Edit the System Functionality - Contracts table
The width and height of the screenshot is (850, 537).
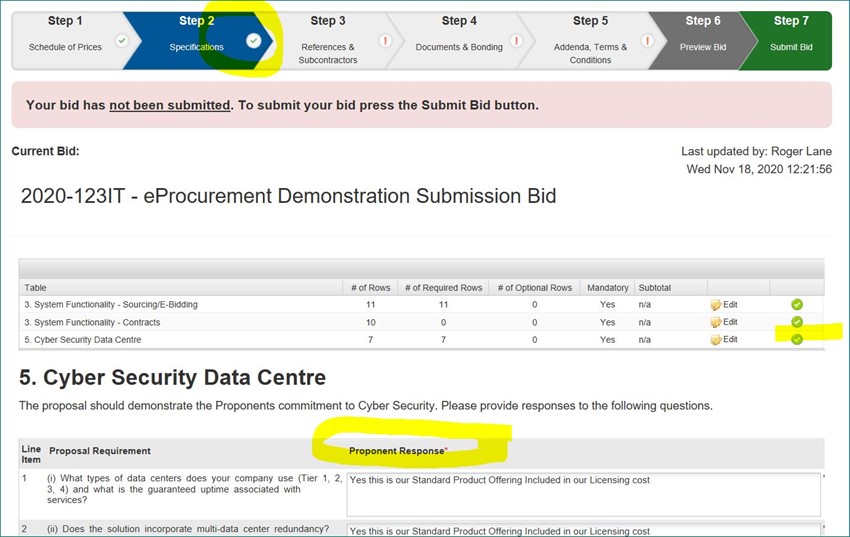point(724,322)
